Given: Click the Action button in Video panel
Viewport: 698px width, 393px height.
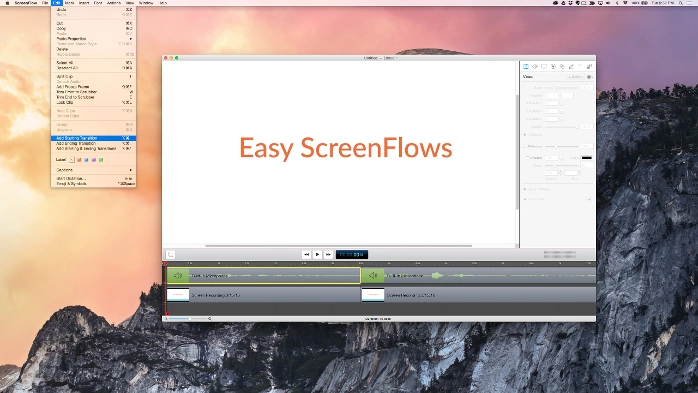Looking at the screenshot, I should 576,77.
